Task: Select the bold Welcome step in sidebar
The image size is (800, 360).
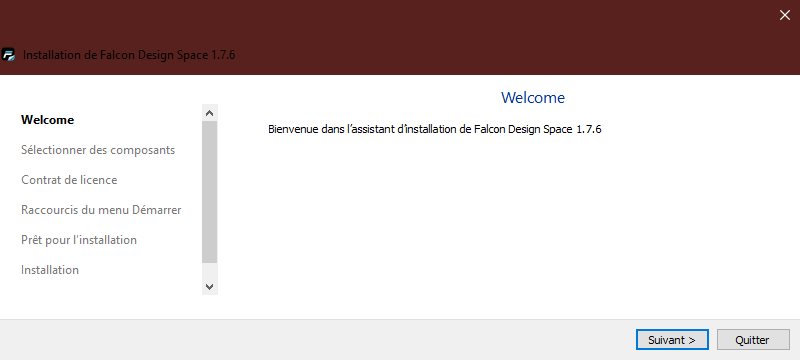Action: tap(47, 120)
